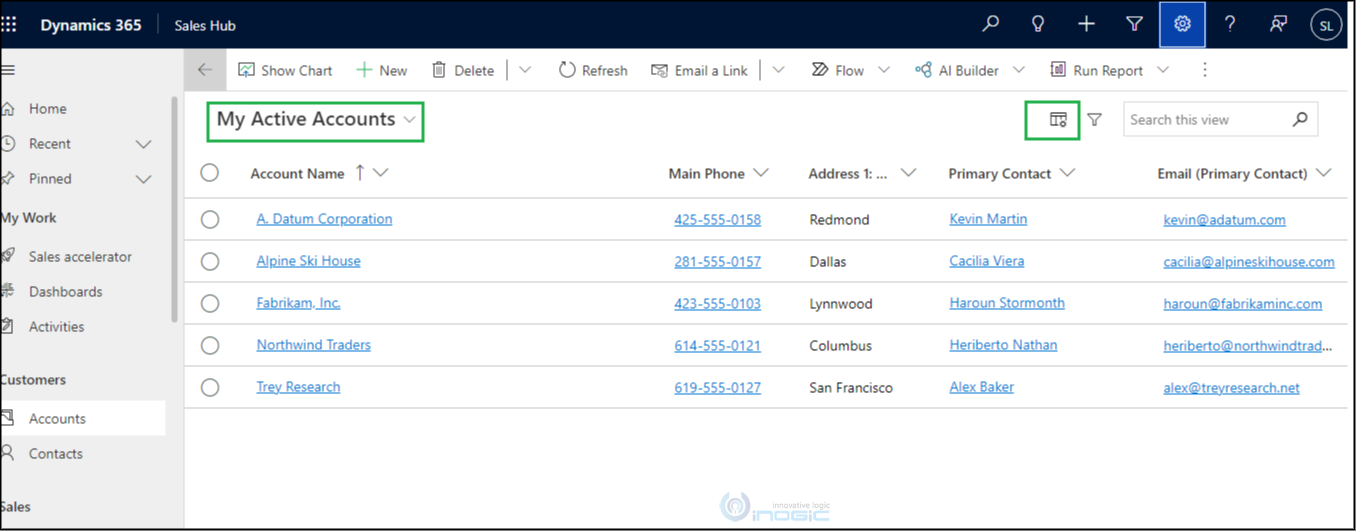Click the Delete command
Viewport: 1356px width, 531px height.
point(463,70)
